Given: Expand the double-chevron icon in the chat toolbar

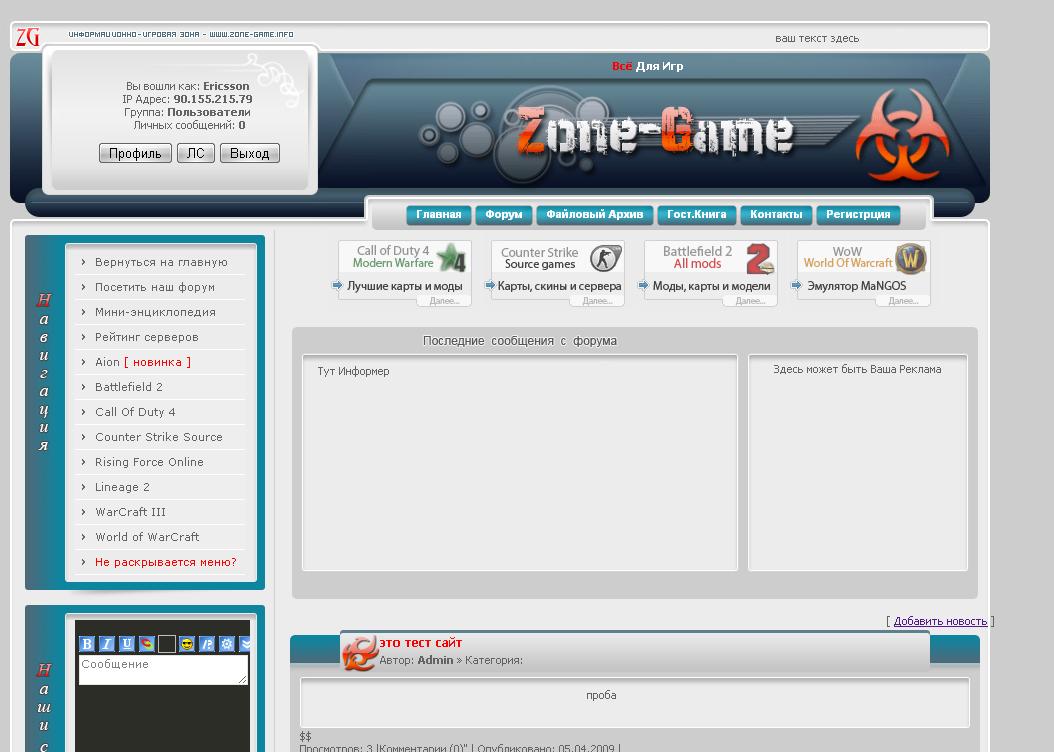Looking at the screenshot, I should point(245,644).
